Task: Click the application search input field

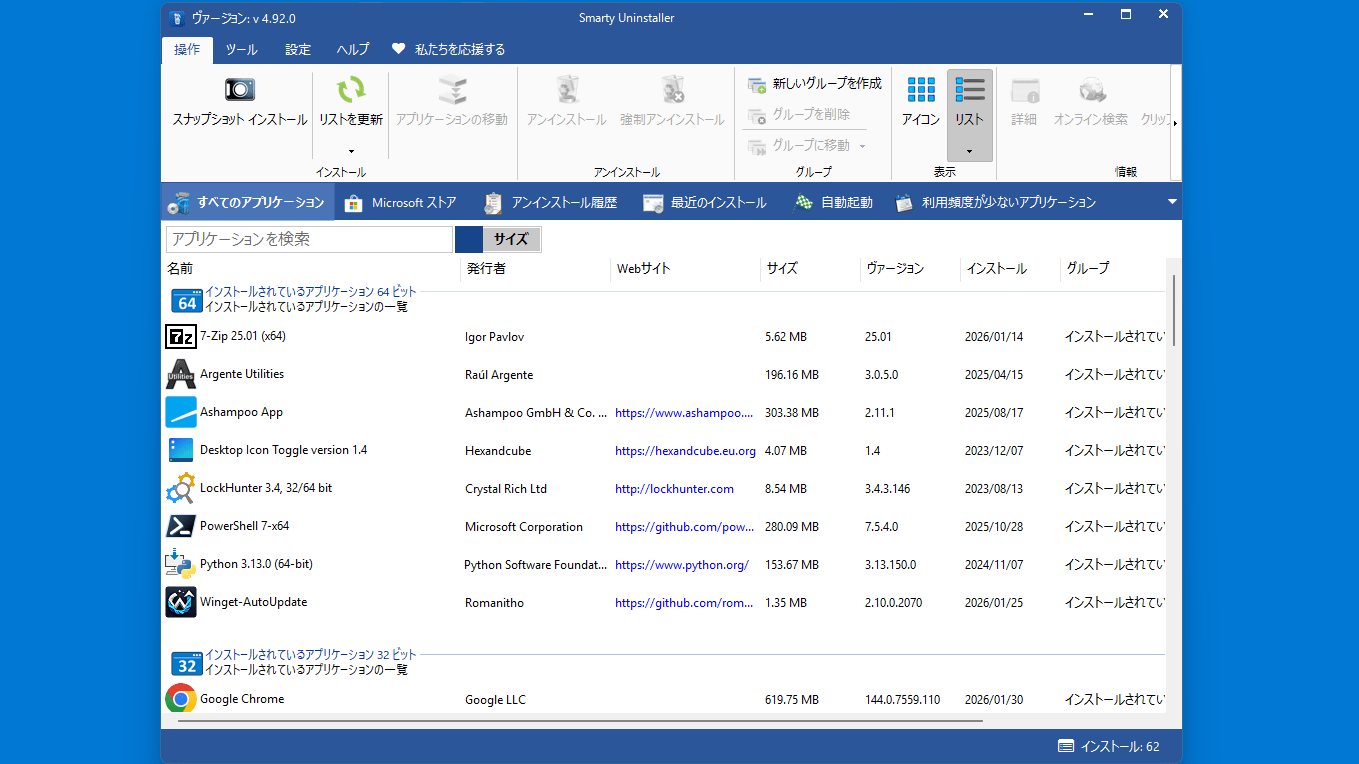Action: tap(309, 240)
